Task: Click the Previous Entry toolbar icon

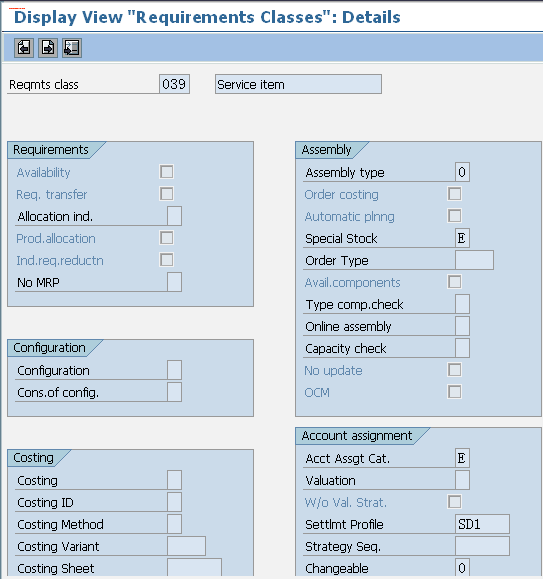Action: tap(24, 48)
